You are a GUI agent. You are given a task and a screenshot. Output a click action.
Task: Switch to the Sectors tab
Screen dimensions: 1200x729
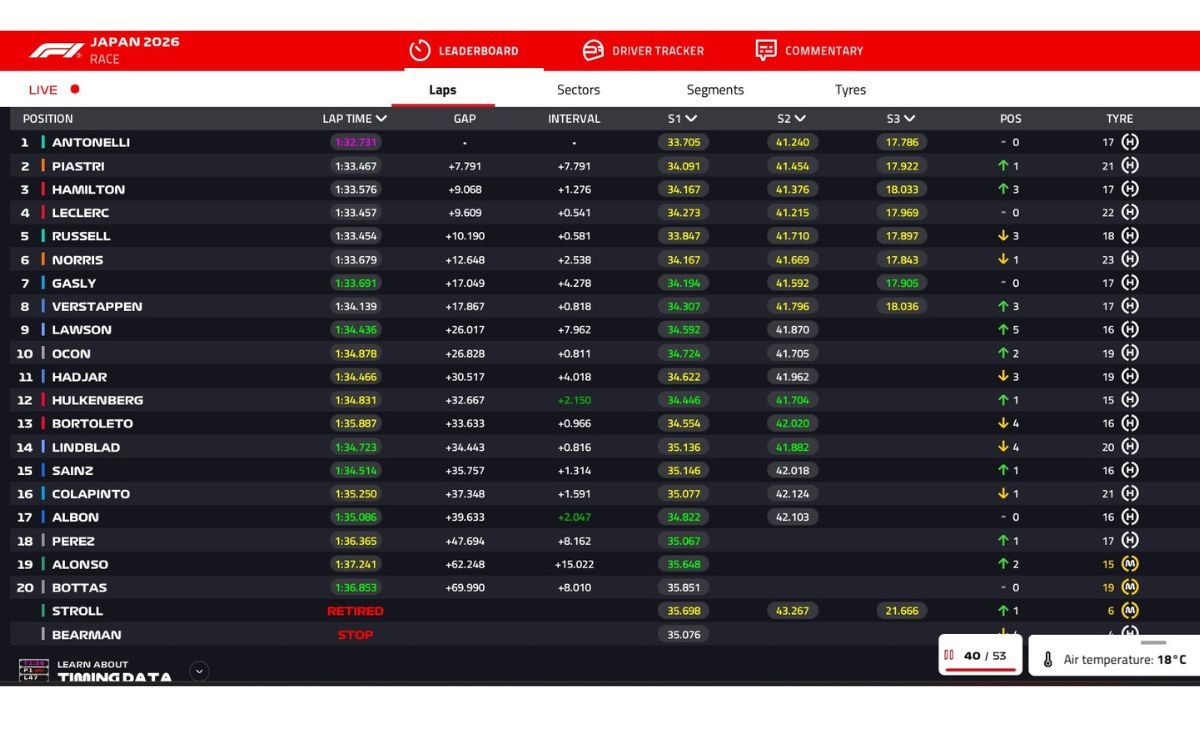coord(578,90)
